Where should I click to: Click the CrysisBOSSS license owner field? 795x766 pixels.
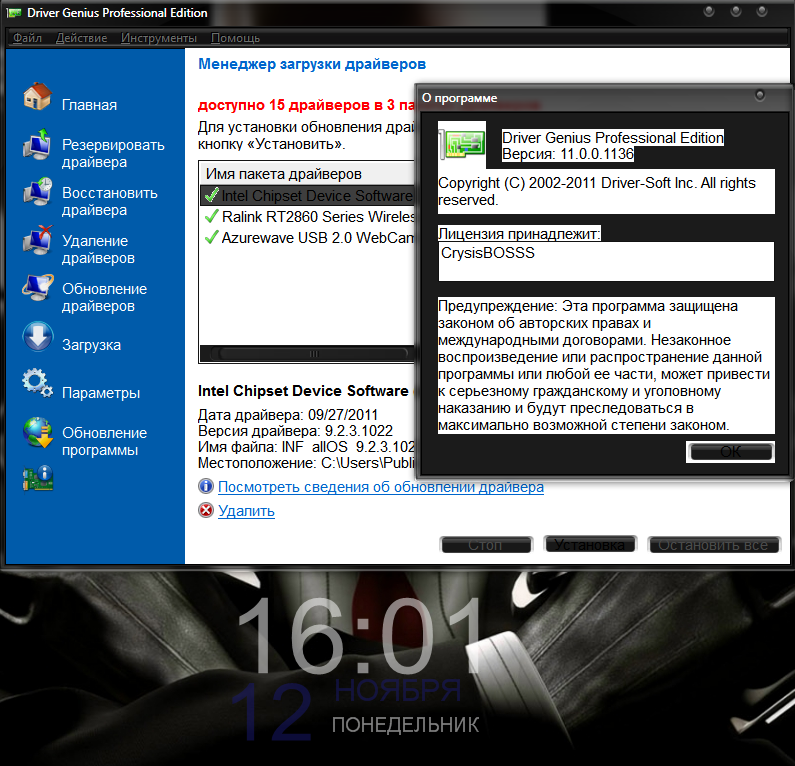[606, 261]
